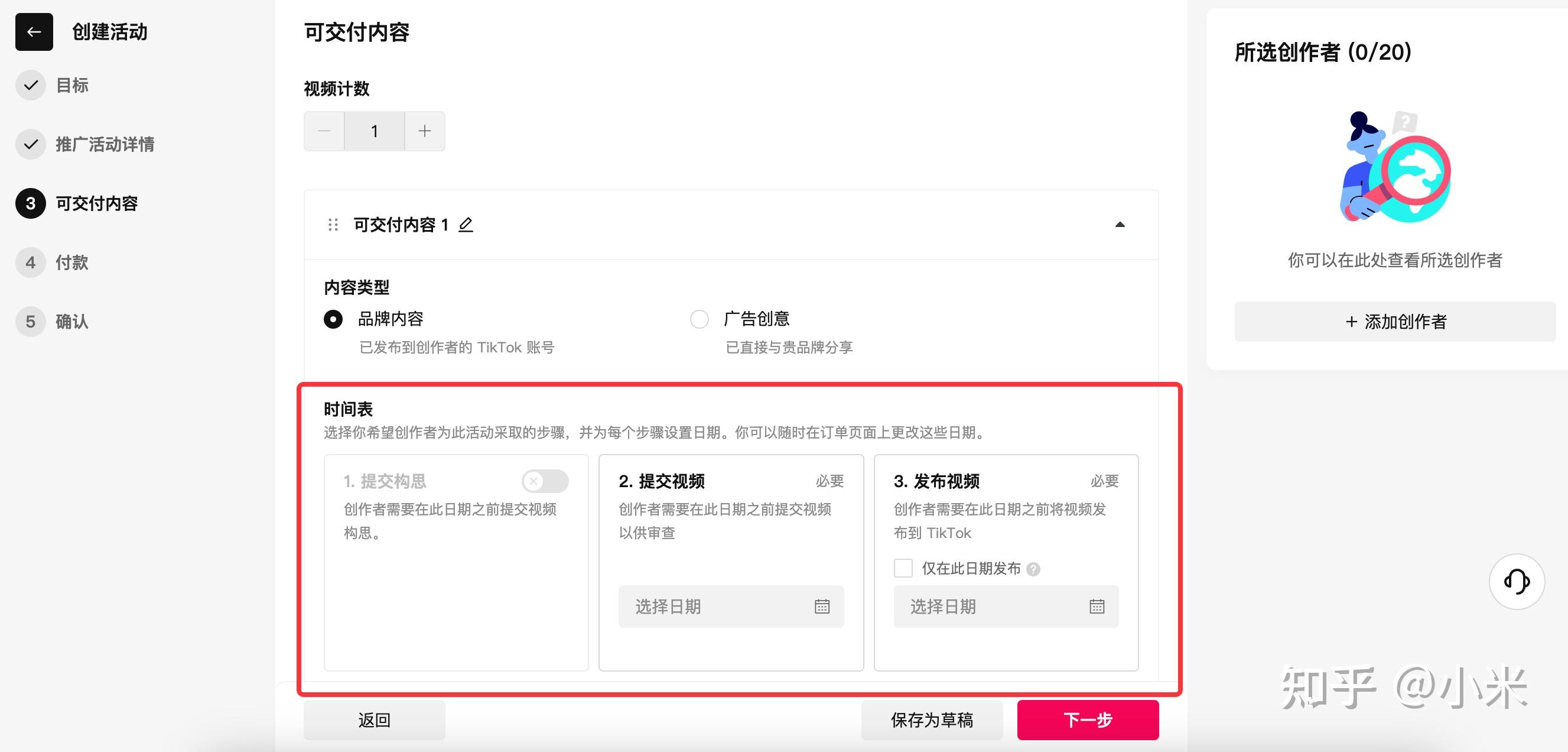
Task: Collapse the 可交付内容 1 section
Action: (1119, 225)
